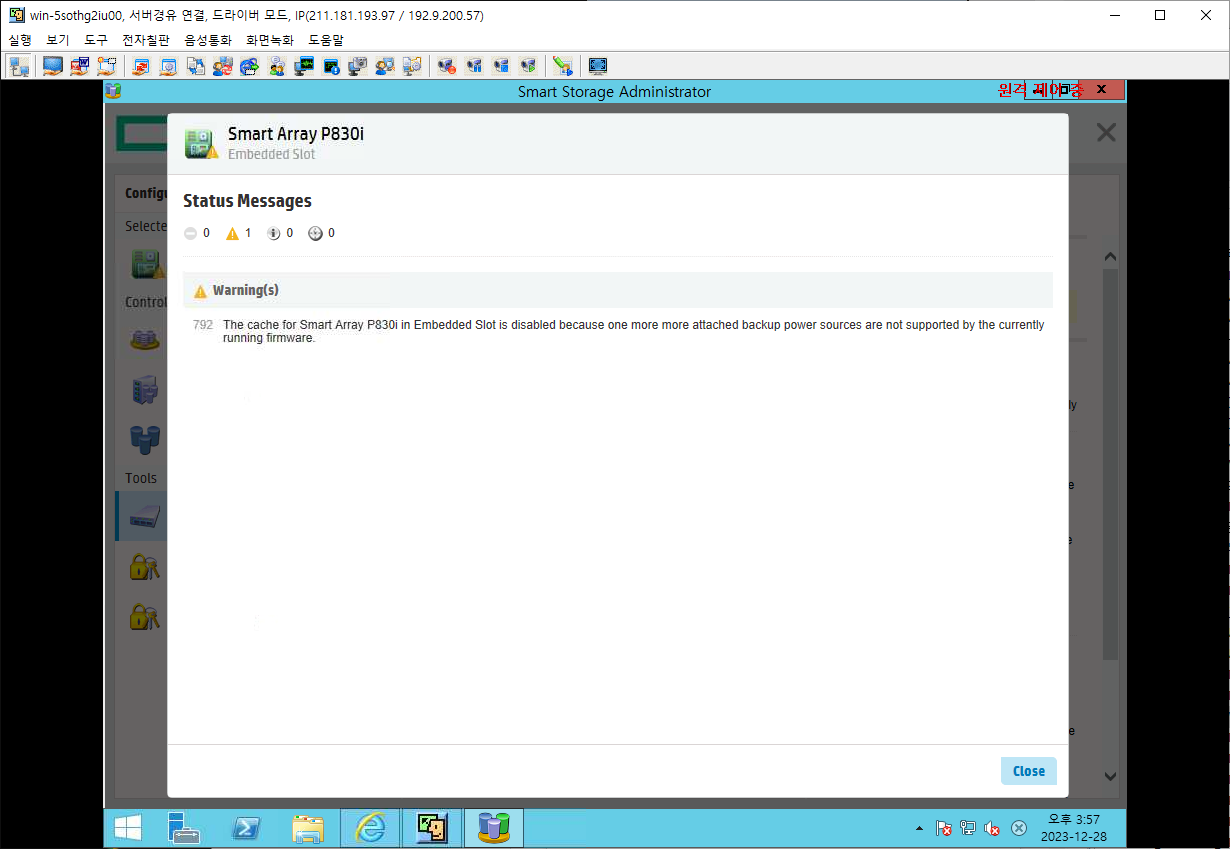Screen dimensions: 1230x849
Task: Click the system performance graph toolbar icon
Action: click(x=304, y=66)
